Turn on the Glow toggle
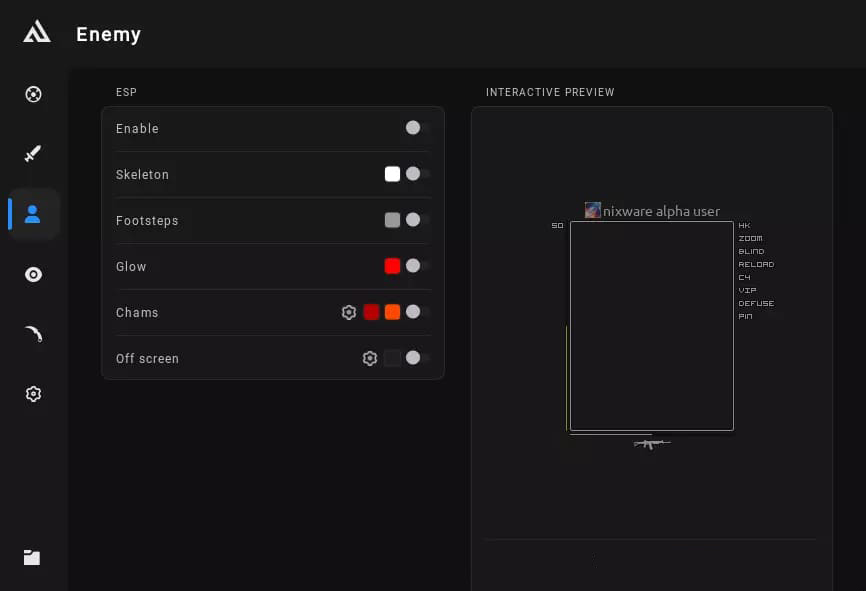866x591 pixels. pos(418,266)
